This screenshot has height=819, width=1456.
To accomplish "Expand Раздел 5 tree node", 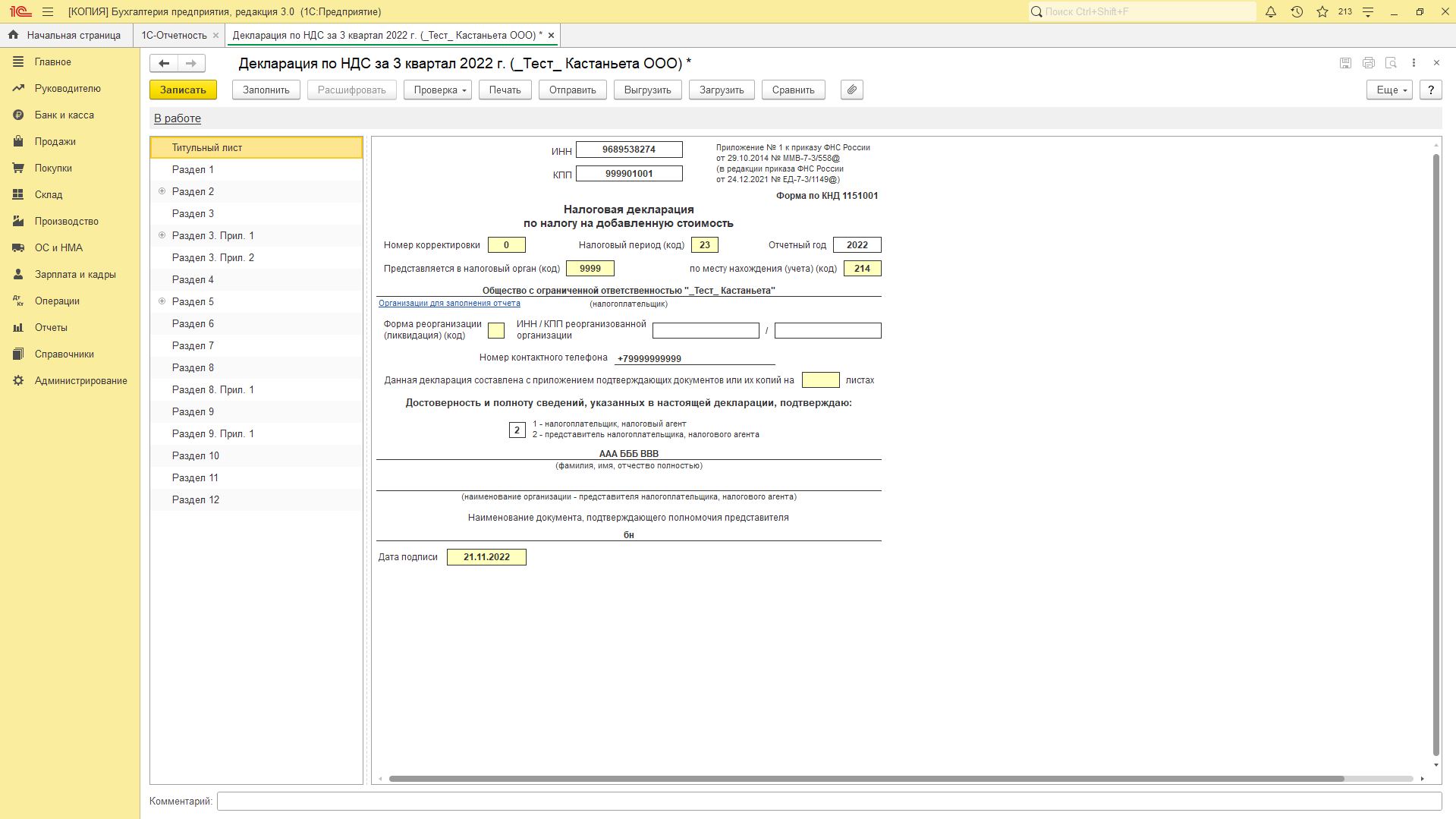I will click(x=162, y=301).
